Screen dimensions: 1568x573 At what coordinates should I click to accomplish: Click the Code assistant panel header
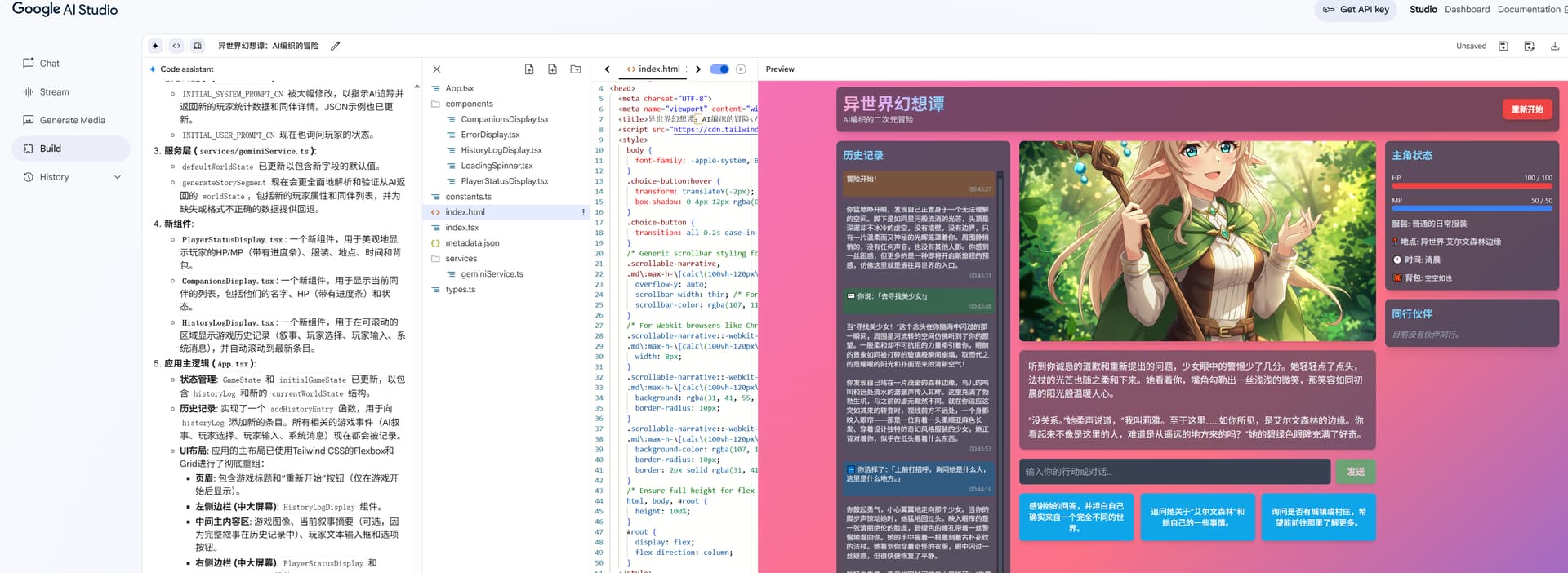(186, 69)
